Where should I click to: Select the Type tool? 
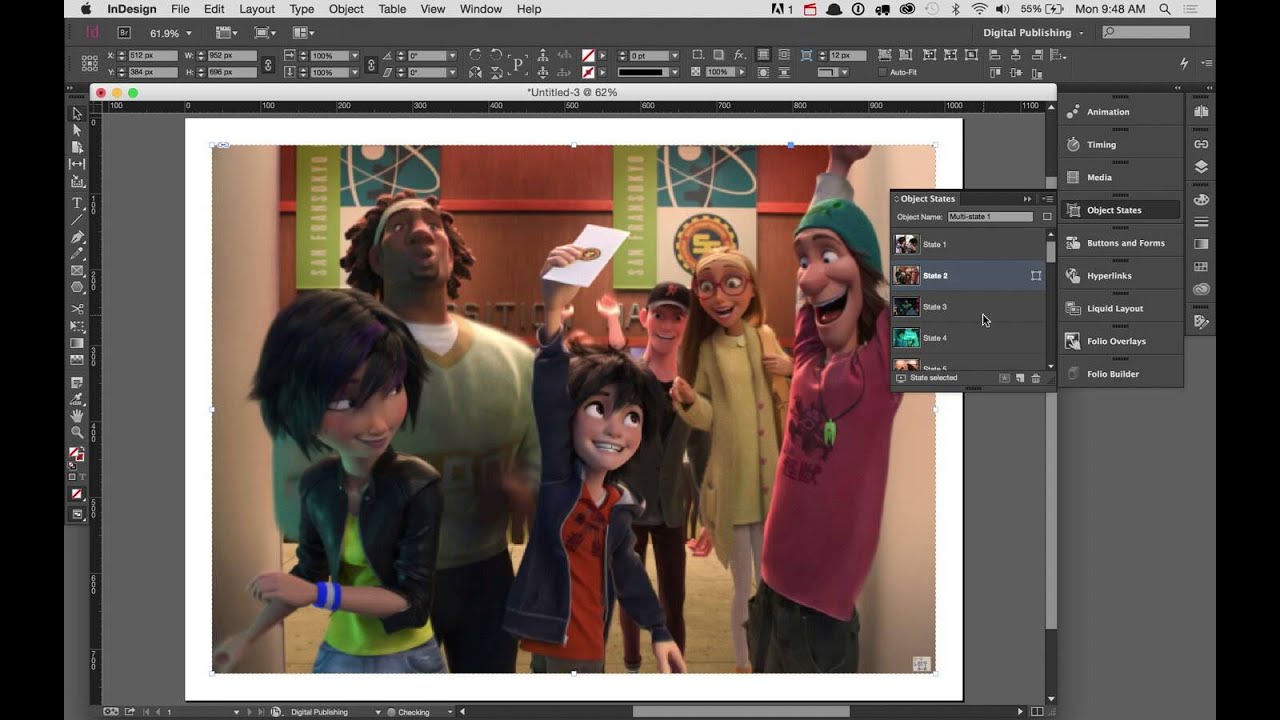click(77, 203)
